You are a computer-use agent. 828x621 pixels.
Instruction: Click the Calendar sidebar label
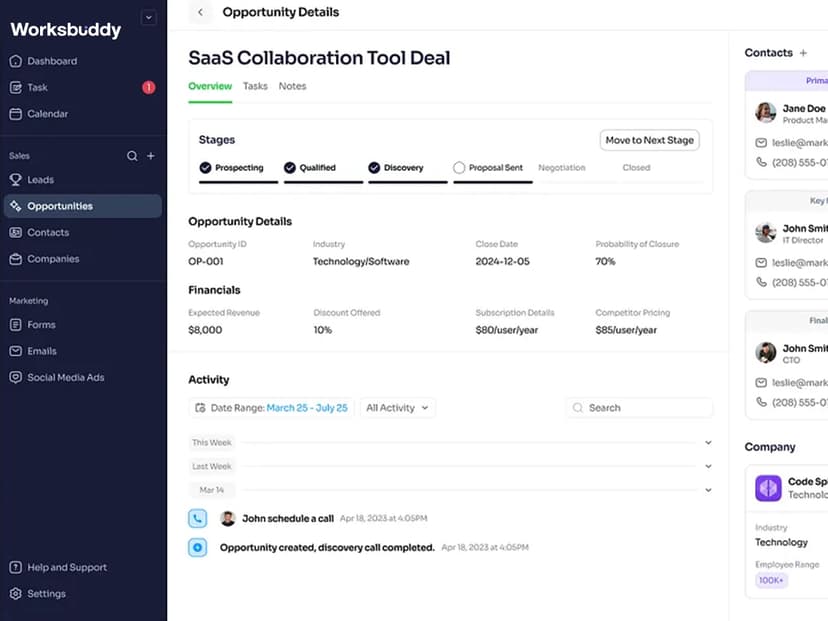click(x=48, y=114)
